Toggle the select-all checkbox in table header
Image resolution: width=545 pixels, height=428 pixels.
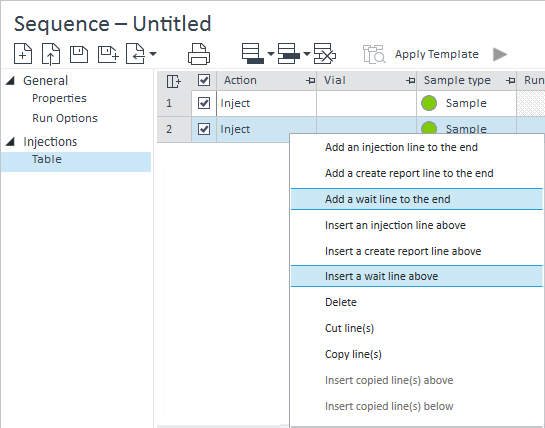[x=204, y=80]
